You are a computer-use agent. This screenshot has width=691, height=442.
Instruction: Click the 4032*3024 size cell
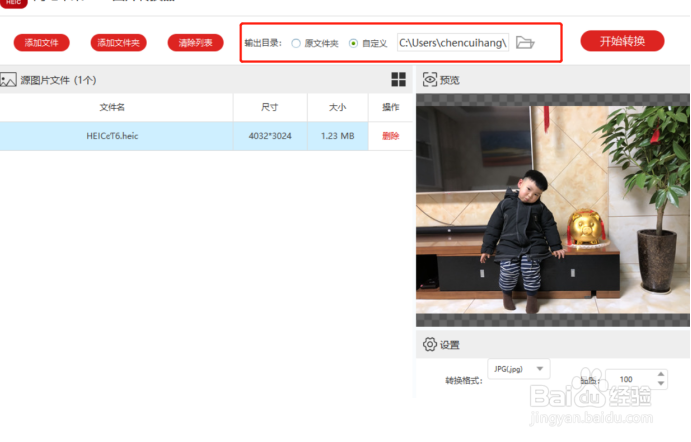click(x=270, y=136)
